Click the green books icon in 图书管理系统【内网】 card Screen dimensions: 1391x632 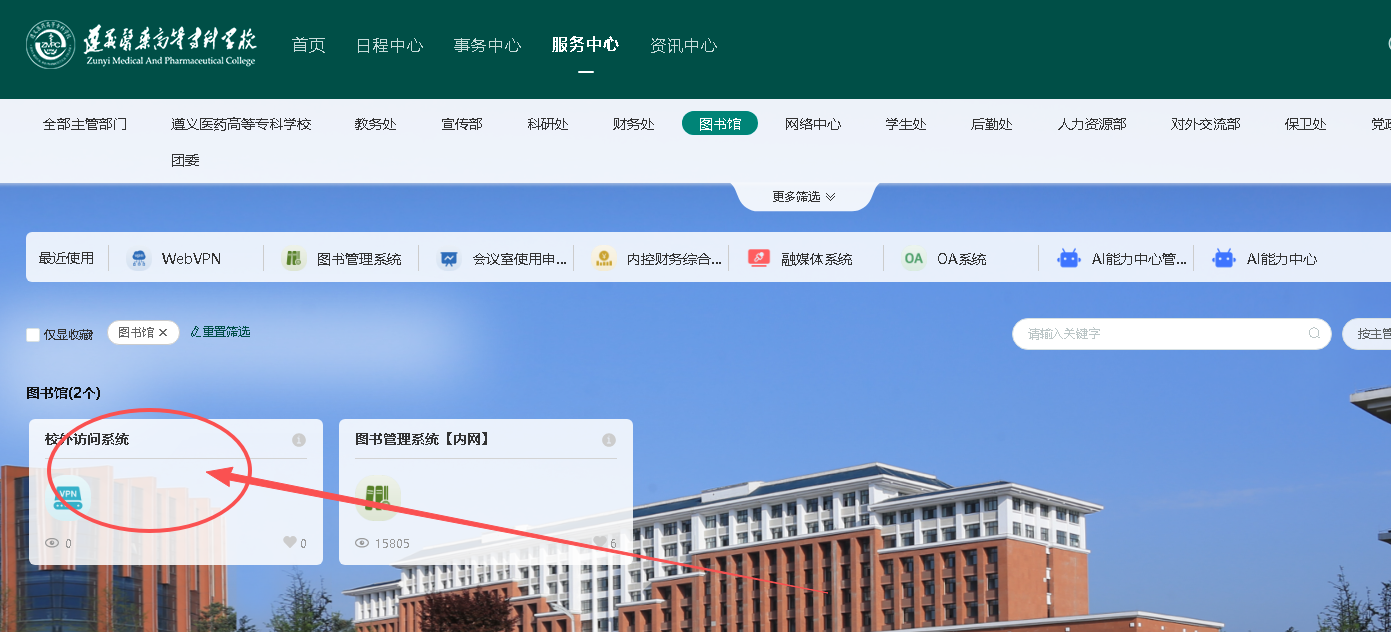[x=378, y=497]
